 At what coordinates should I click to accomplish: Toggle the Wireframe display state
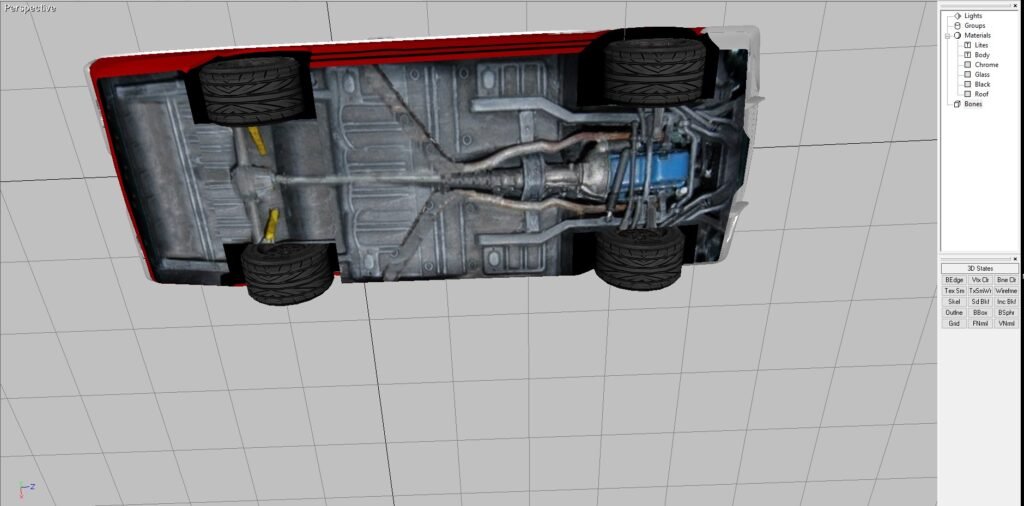[1006, 291]
